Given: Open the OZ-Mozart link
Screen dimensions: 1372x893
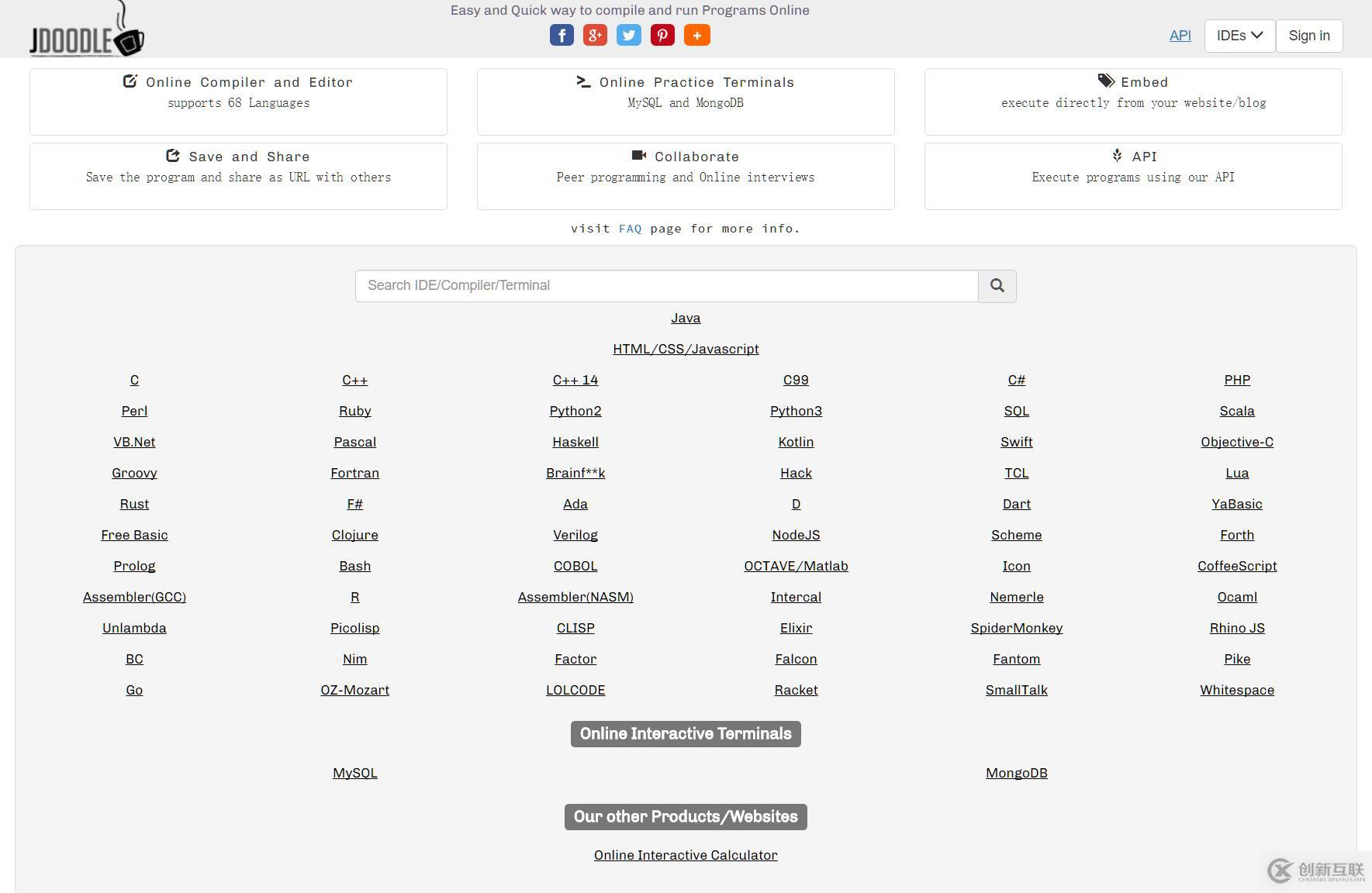Looking at the screenshot, I should click(355, 690).
